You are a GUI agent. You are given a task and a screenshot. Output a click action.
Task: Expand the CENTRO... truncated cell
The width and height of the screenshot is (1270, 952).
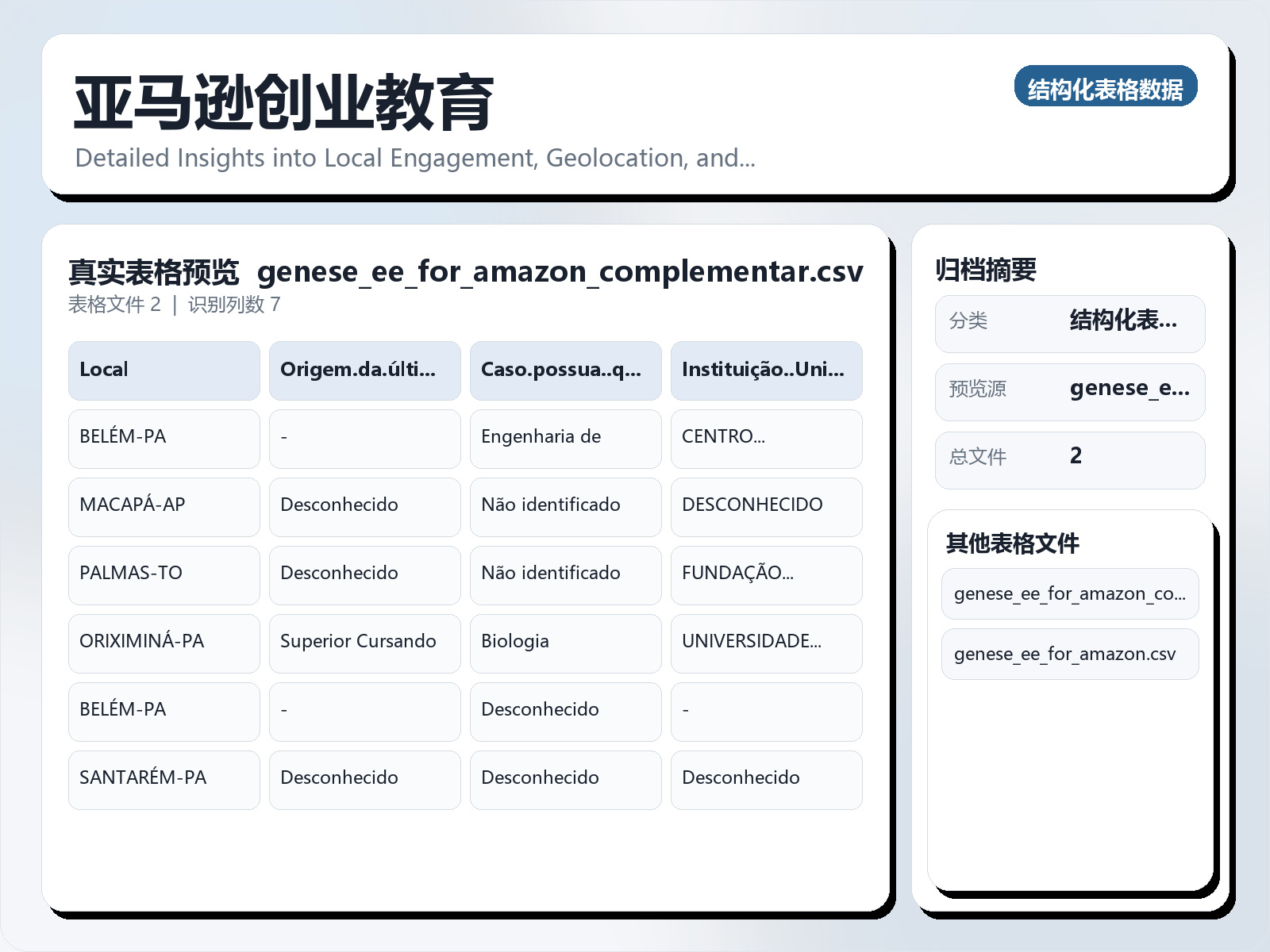[x=766, y=439]
